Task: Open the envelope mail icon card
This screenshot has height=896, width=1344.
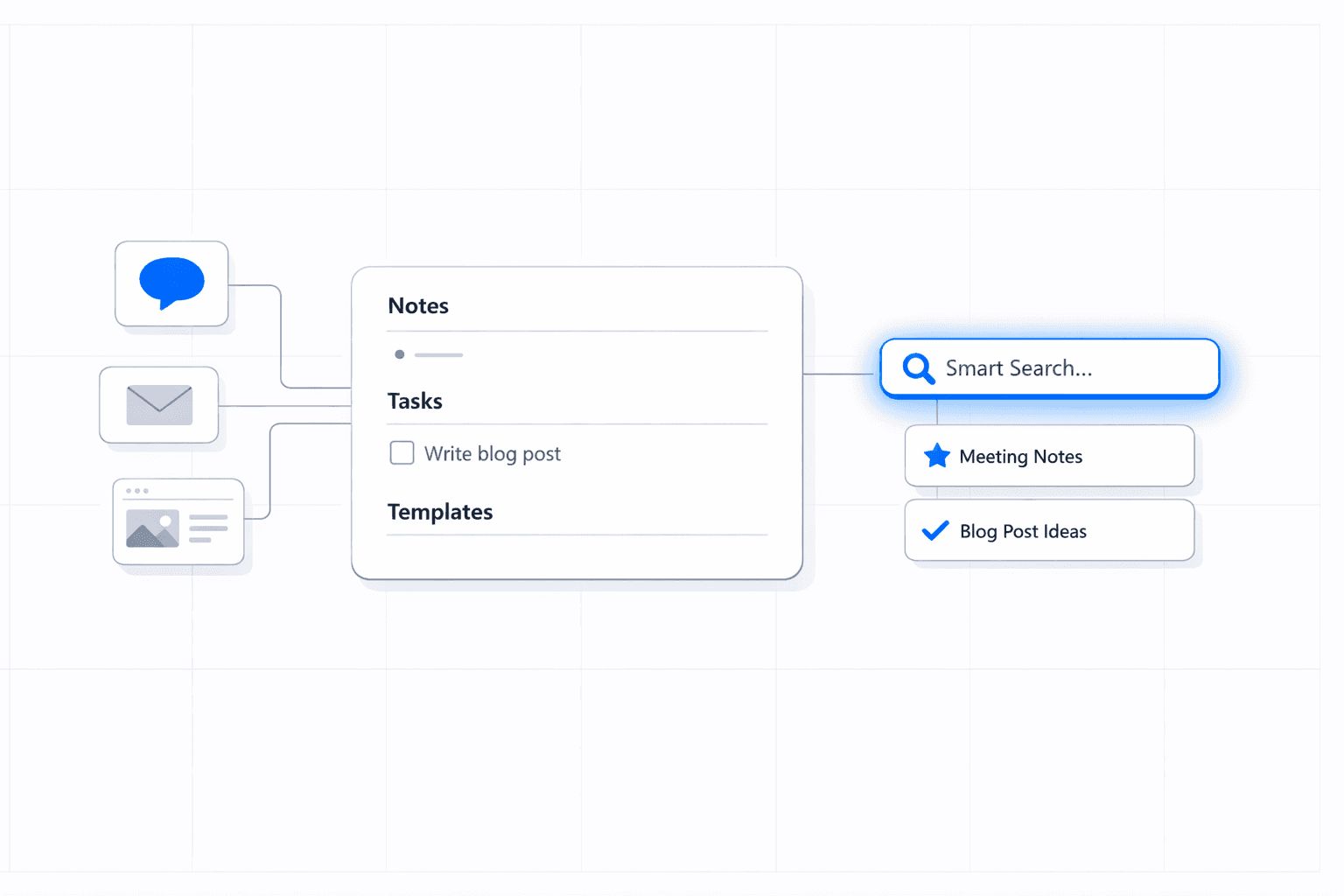Action: [x=158, y=405]
